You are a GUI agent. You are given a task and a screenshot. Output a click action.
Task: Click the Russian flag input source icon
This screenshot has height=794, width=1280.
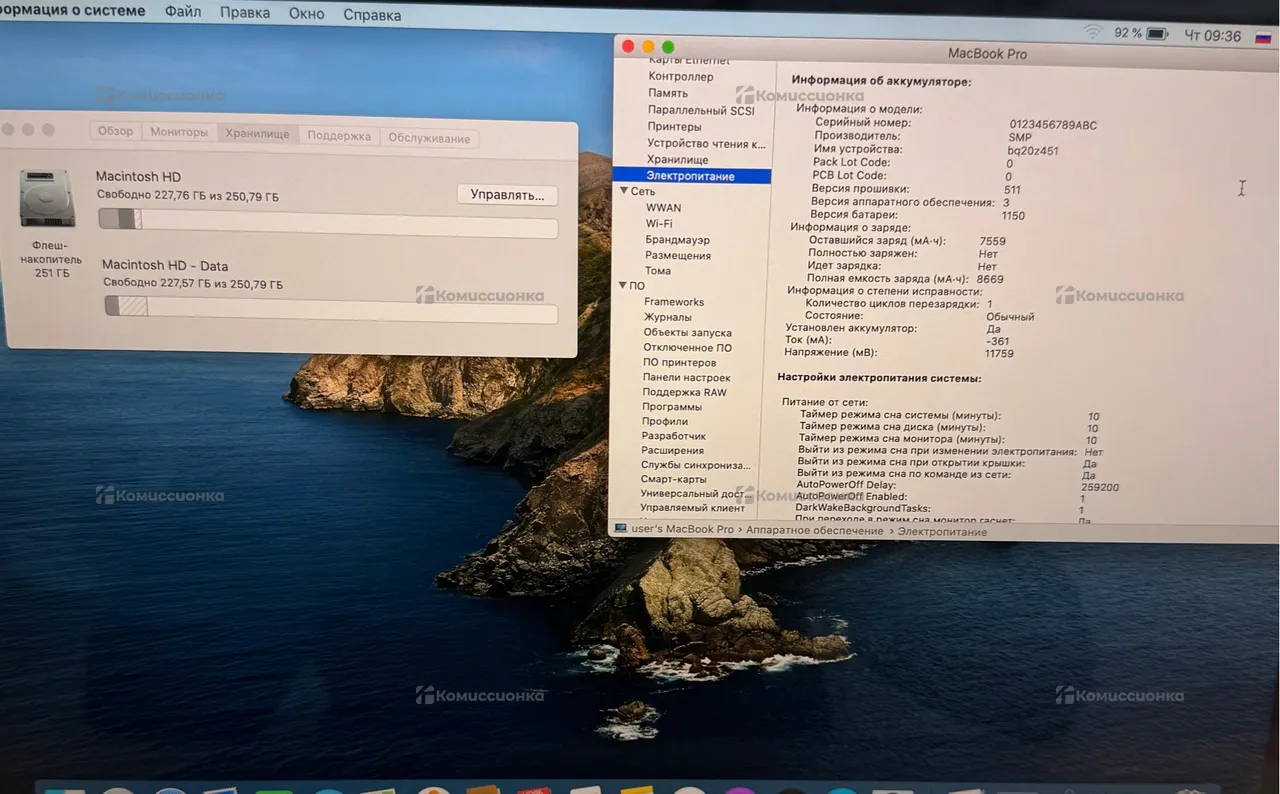pos(1263,37)
